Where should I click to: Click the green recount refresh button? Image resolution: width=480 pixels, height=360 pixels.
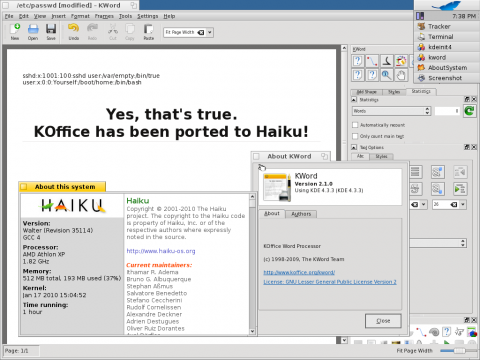(x=469, y=111)
